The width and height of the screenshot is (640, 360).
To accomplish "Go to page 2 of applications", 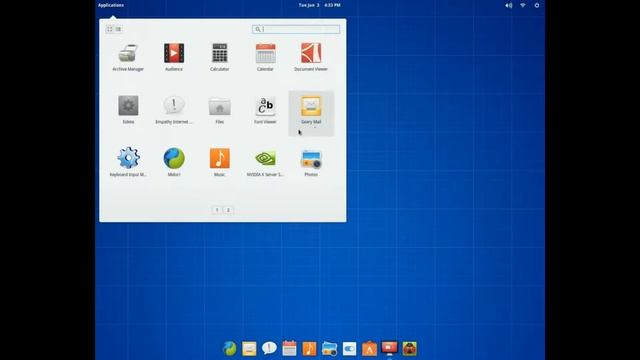I will pos(228,210).
